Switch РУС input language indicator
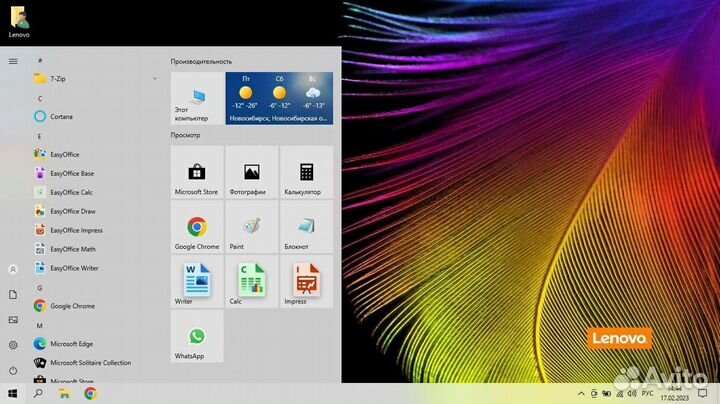The height and width of the screenshot is (404, 720). pos(647,393)
